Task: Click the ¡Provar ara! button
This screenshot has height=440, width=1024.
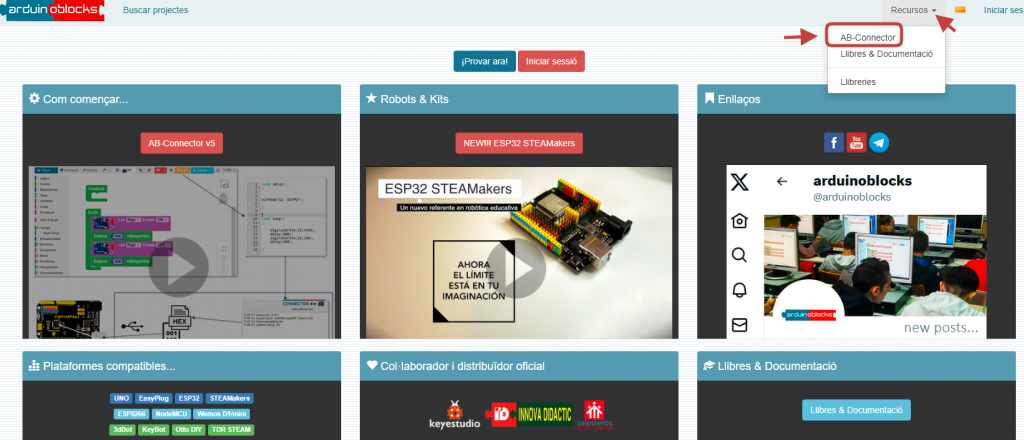Action: click(485, 61)
